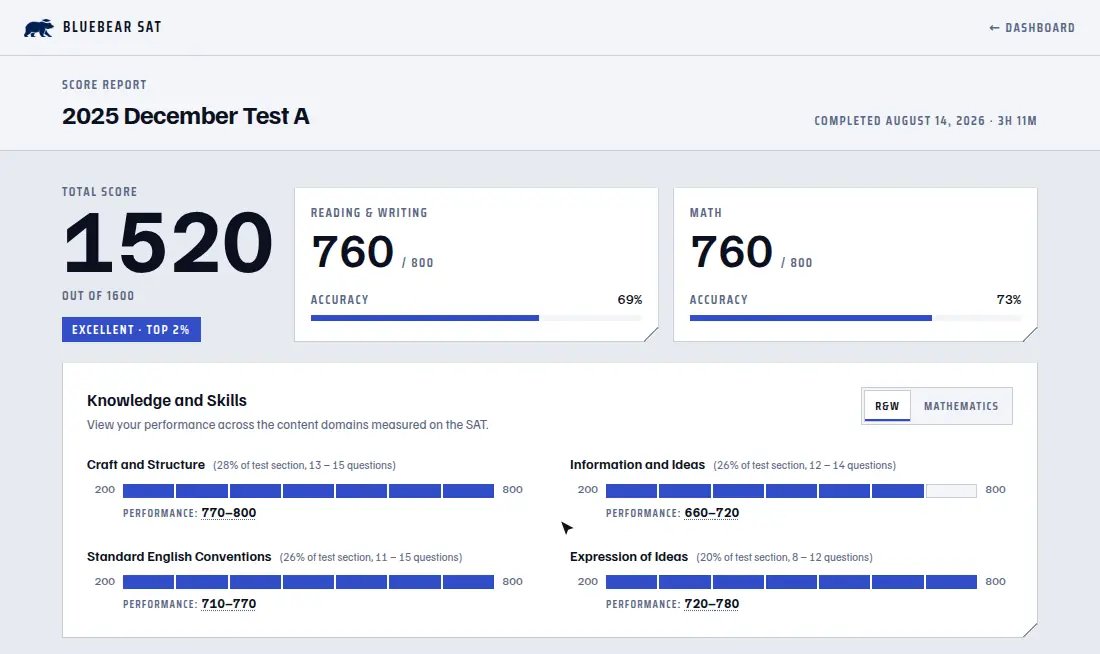The width and height of the screenshot is (1100, 654).
Task: Click the Math accuracy progress bar
Action: pyautogui.click(x=855, y=318)
